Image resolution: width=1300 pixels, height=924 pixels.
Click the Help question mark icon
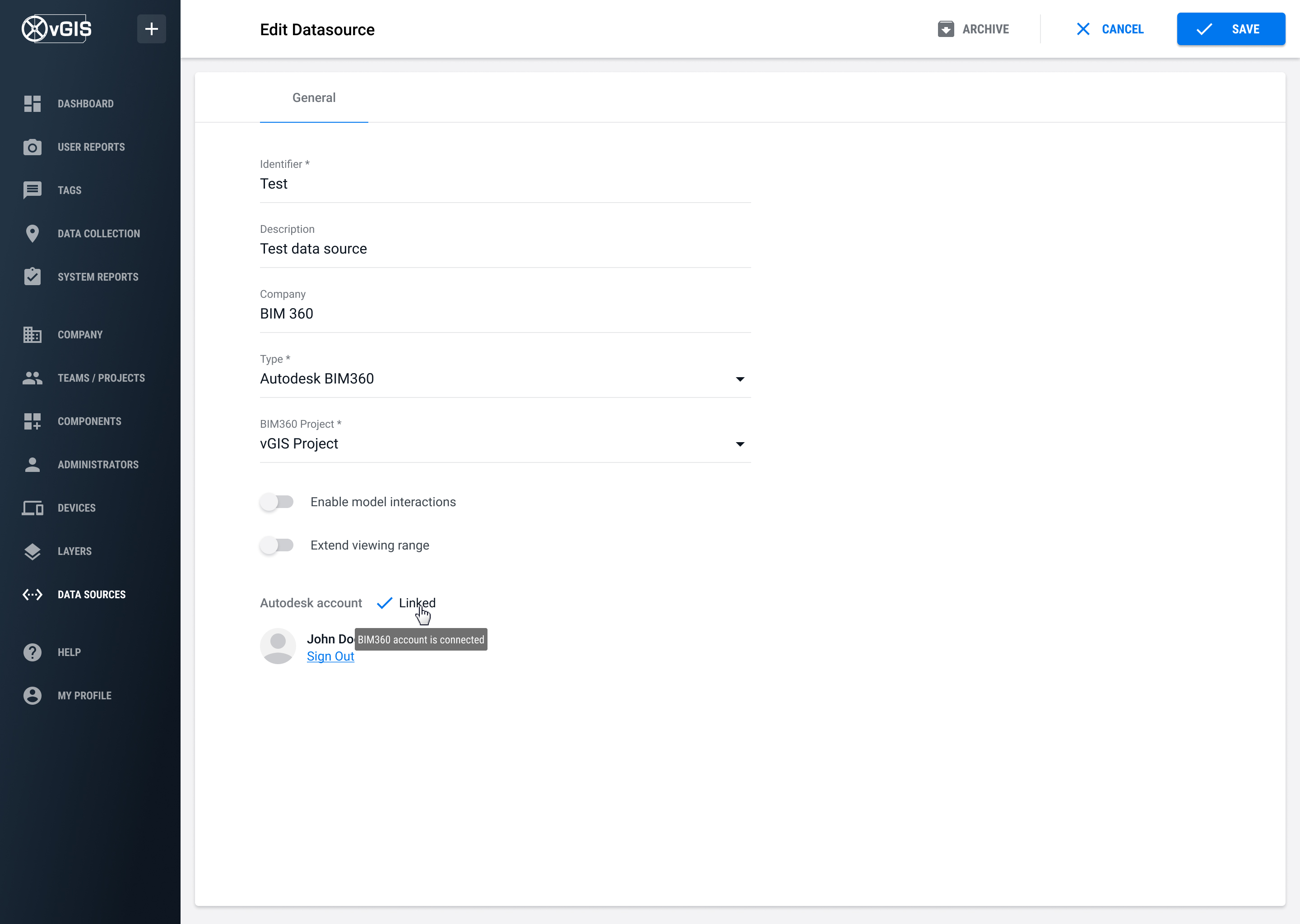click(32, 652)
